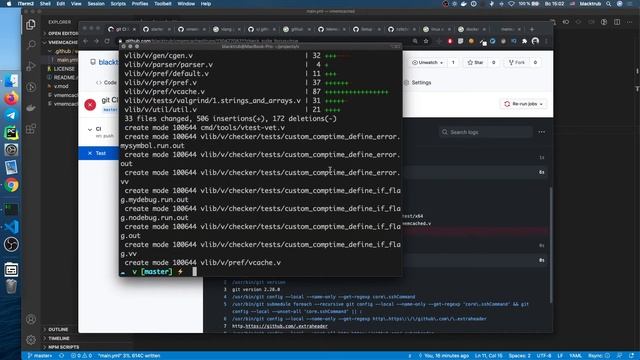Bookmark this page with the star icon
Screen dimensions: 640x360
coord(426,41)
